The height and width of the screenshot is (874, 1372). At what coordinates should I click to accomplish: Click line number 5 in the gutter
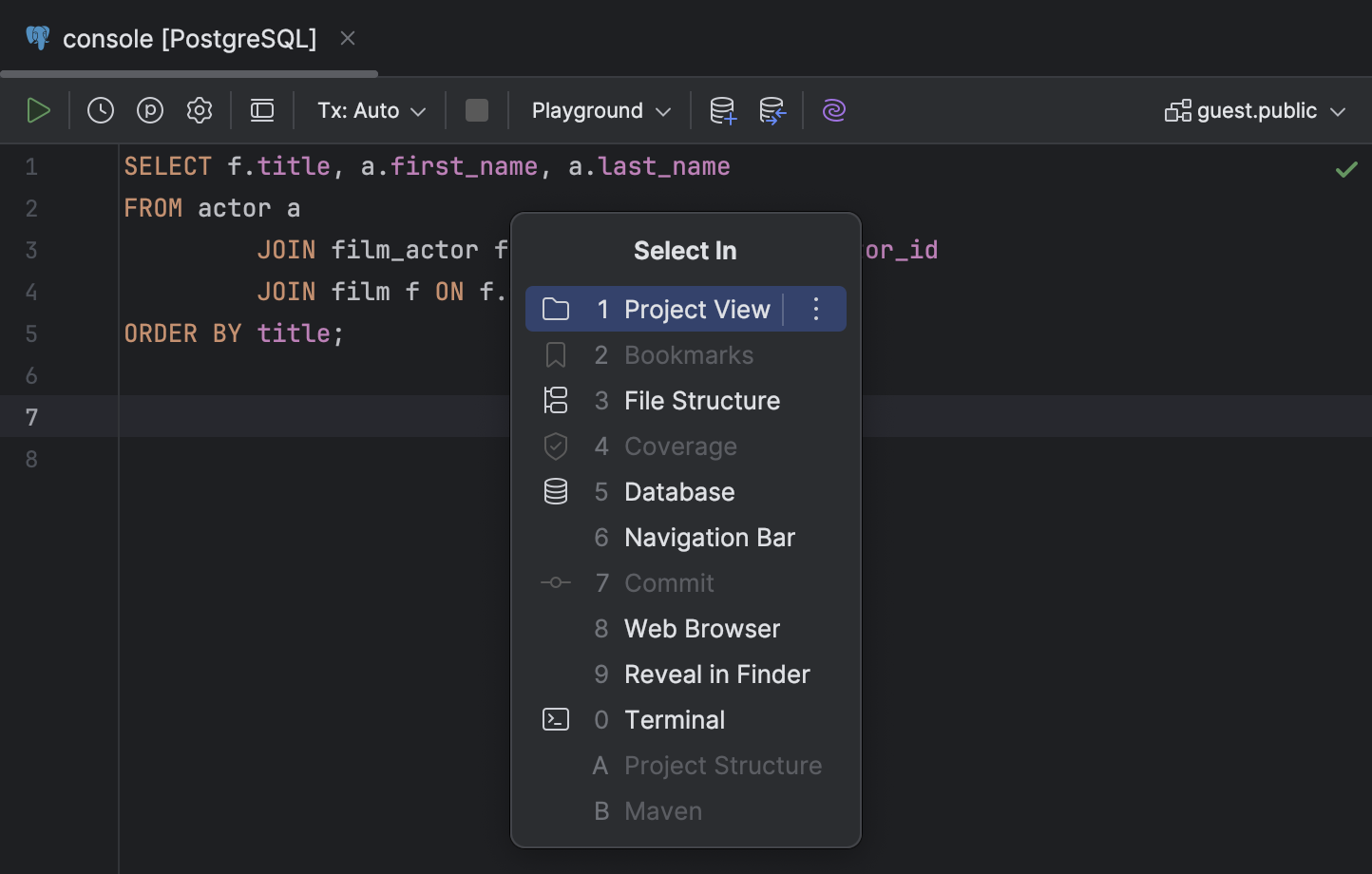point(30,332)
